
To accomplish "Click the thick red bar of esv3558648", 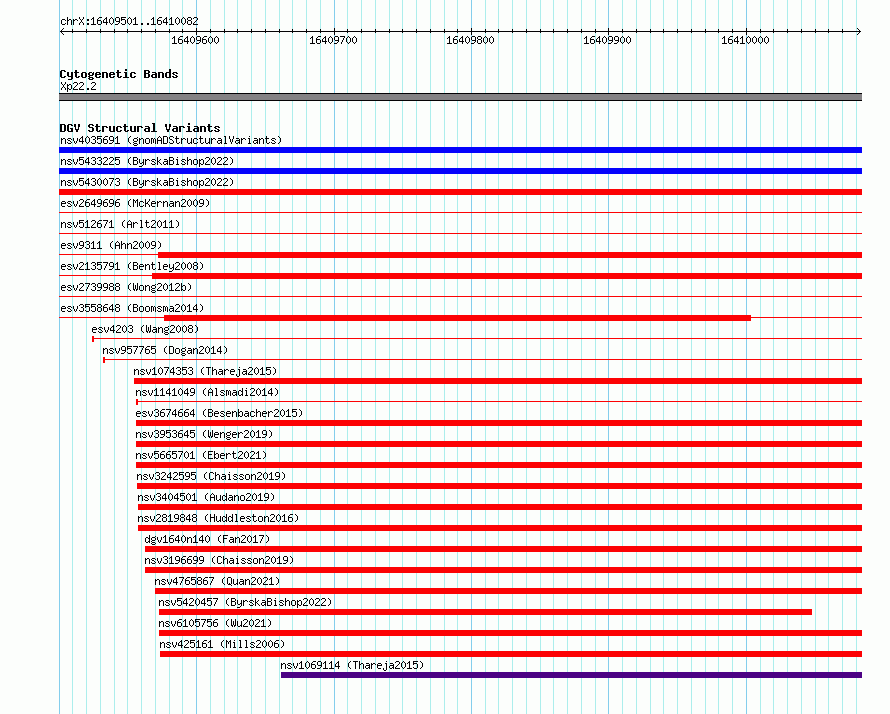I will coord(457,318).
